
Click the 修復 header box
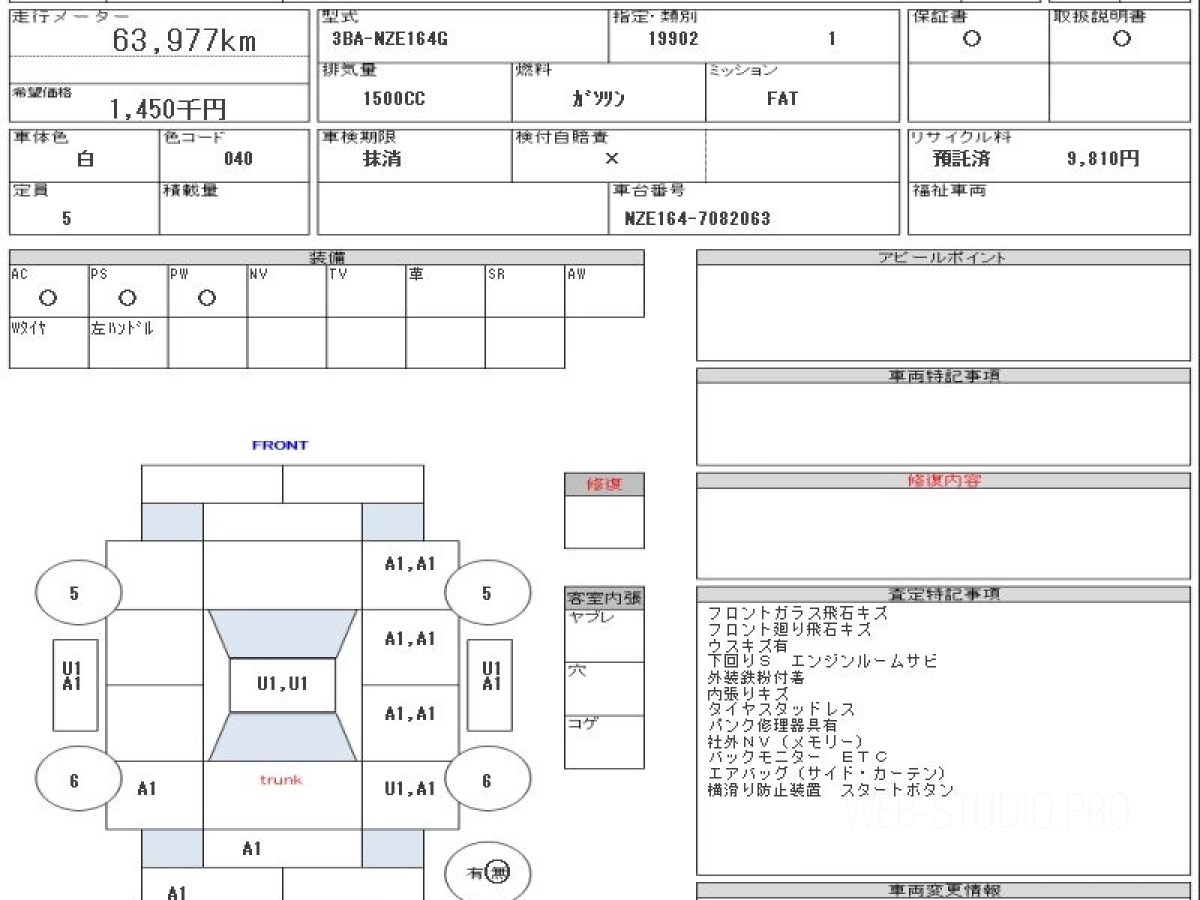point(604,484)
